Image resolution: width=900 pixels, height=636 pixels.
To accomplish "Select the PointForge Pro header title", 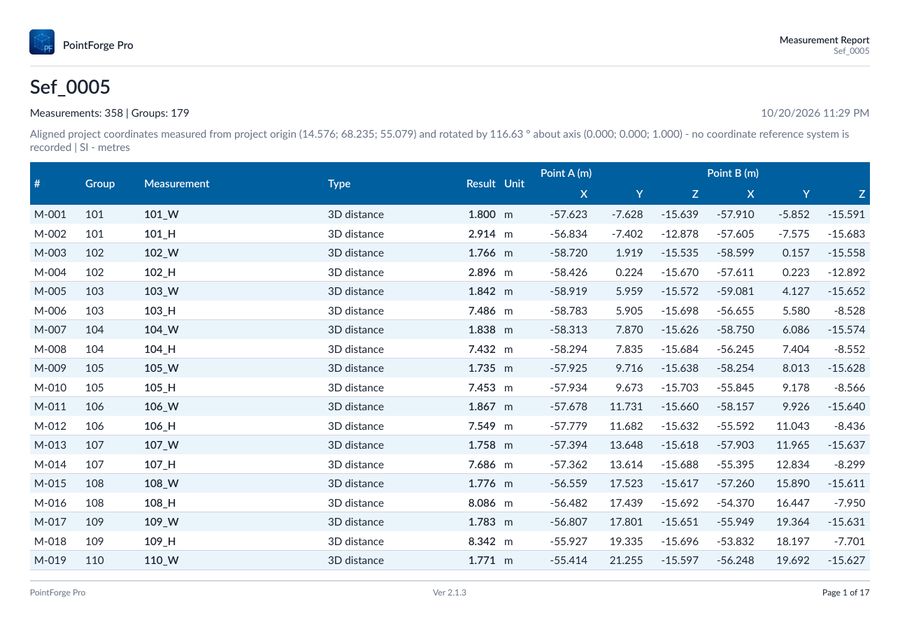I will pos(98,45).
